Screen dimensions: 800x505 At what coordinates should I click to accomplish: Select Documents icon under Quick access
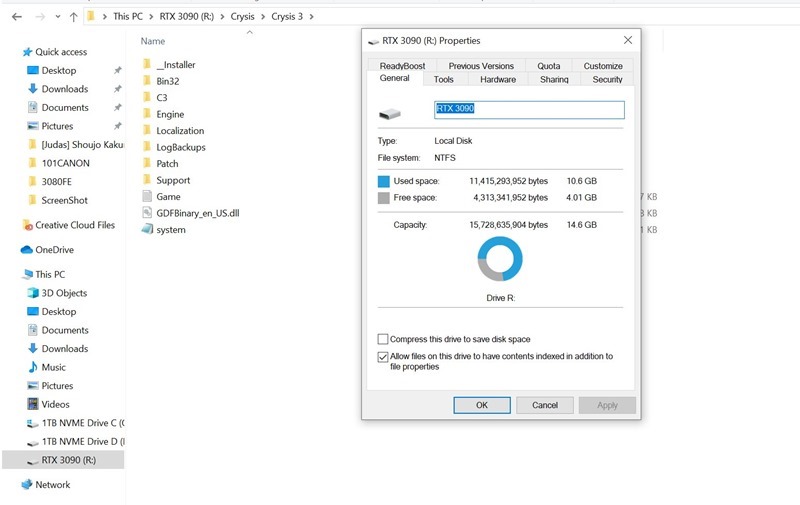click(x=33, y=107)
